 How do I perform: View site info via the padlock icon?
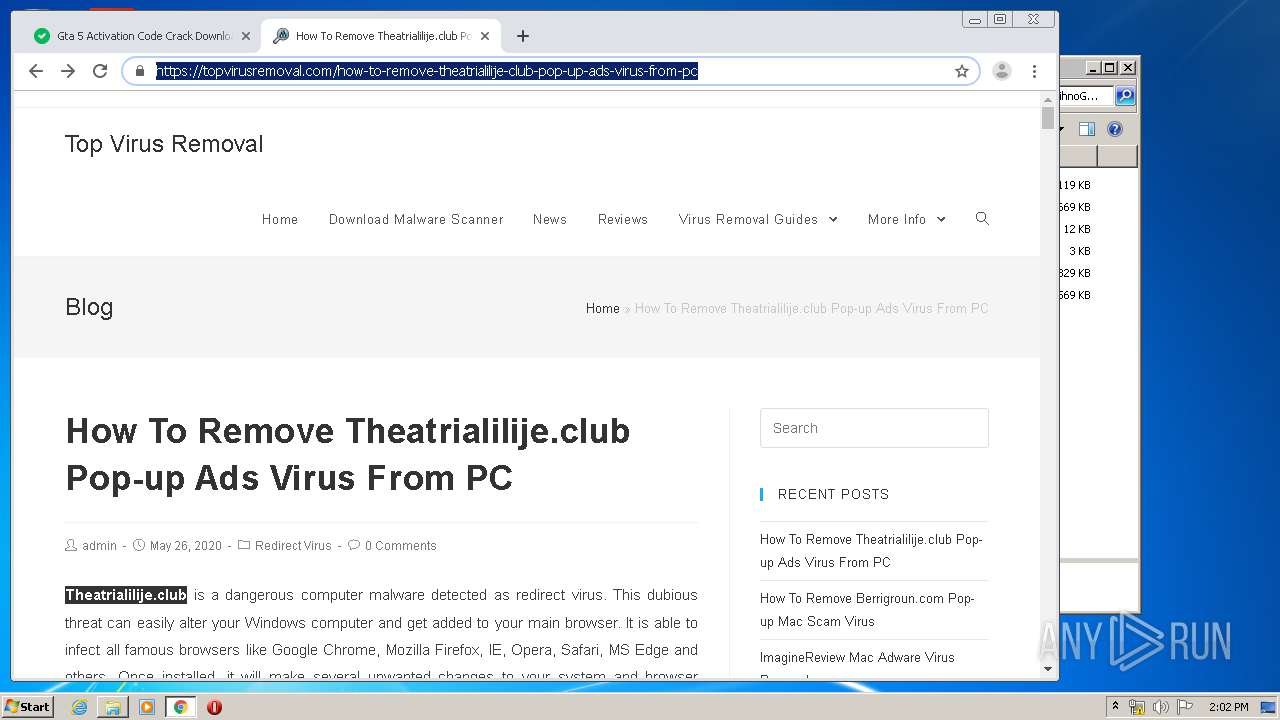pyautogui.click(x=140, y=71)
